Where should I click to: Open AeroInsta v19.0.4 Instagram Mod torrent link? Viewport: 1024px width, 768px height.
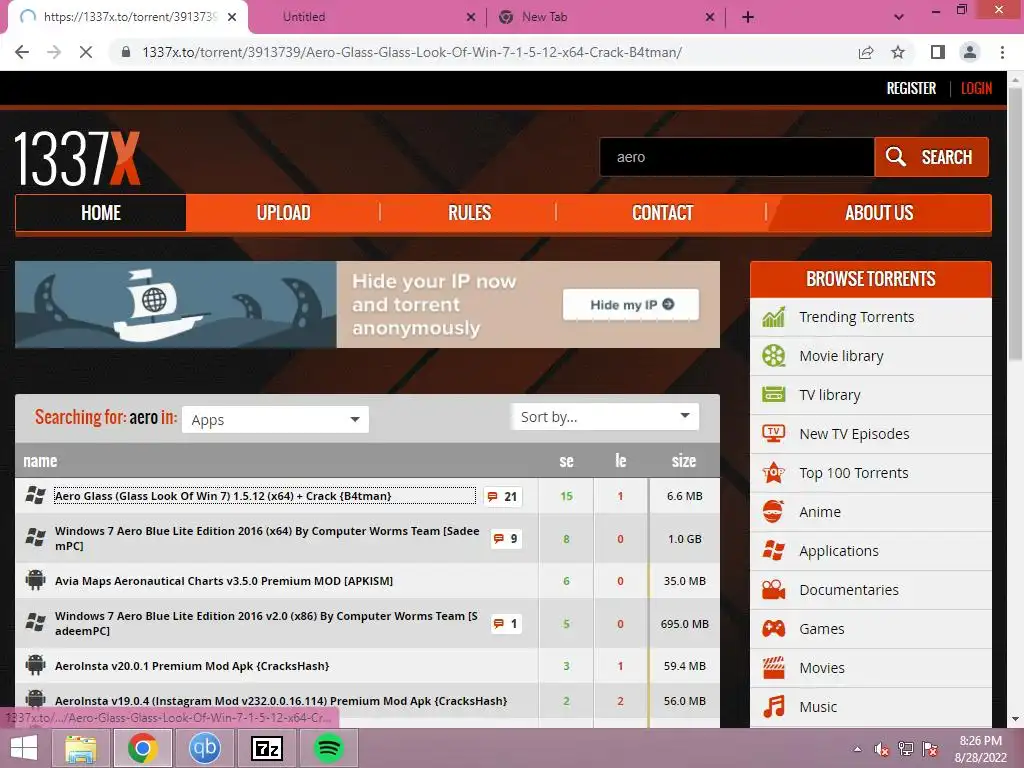[x=281, y=701]
